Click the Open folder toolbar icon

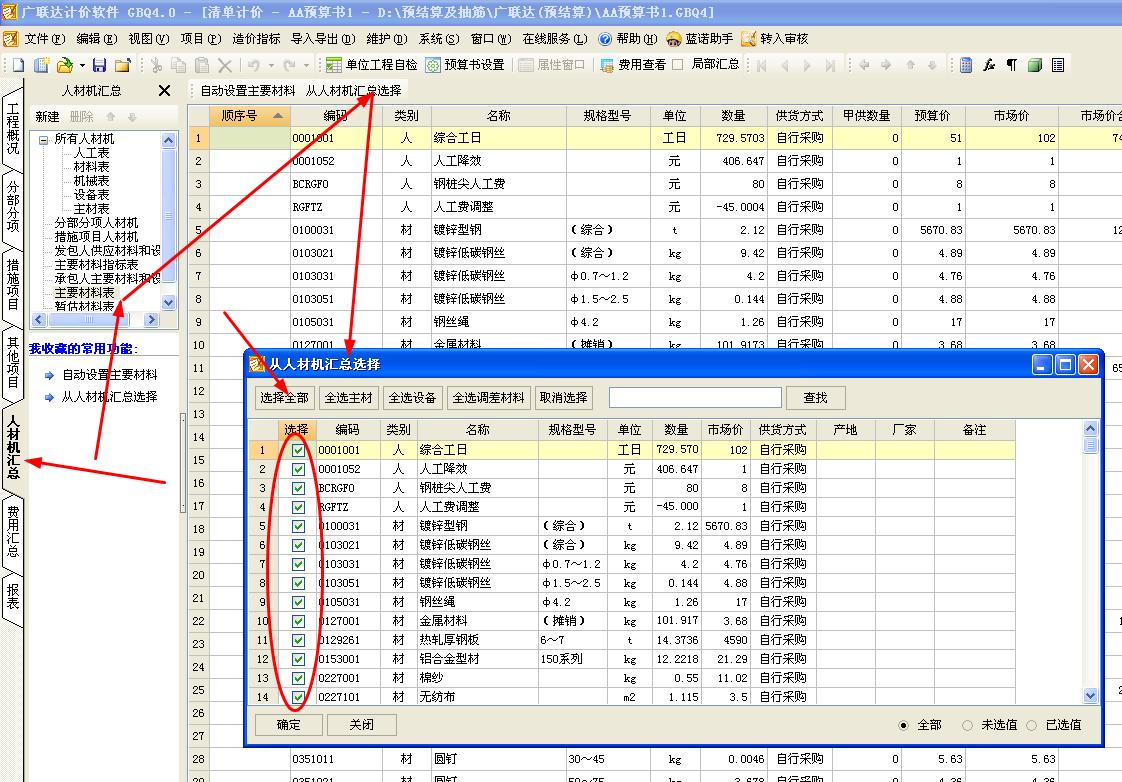(64, 65)
